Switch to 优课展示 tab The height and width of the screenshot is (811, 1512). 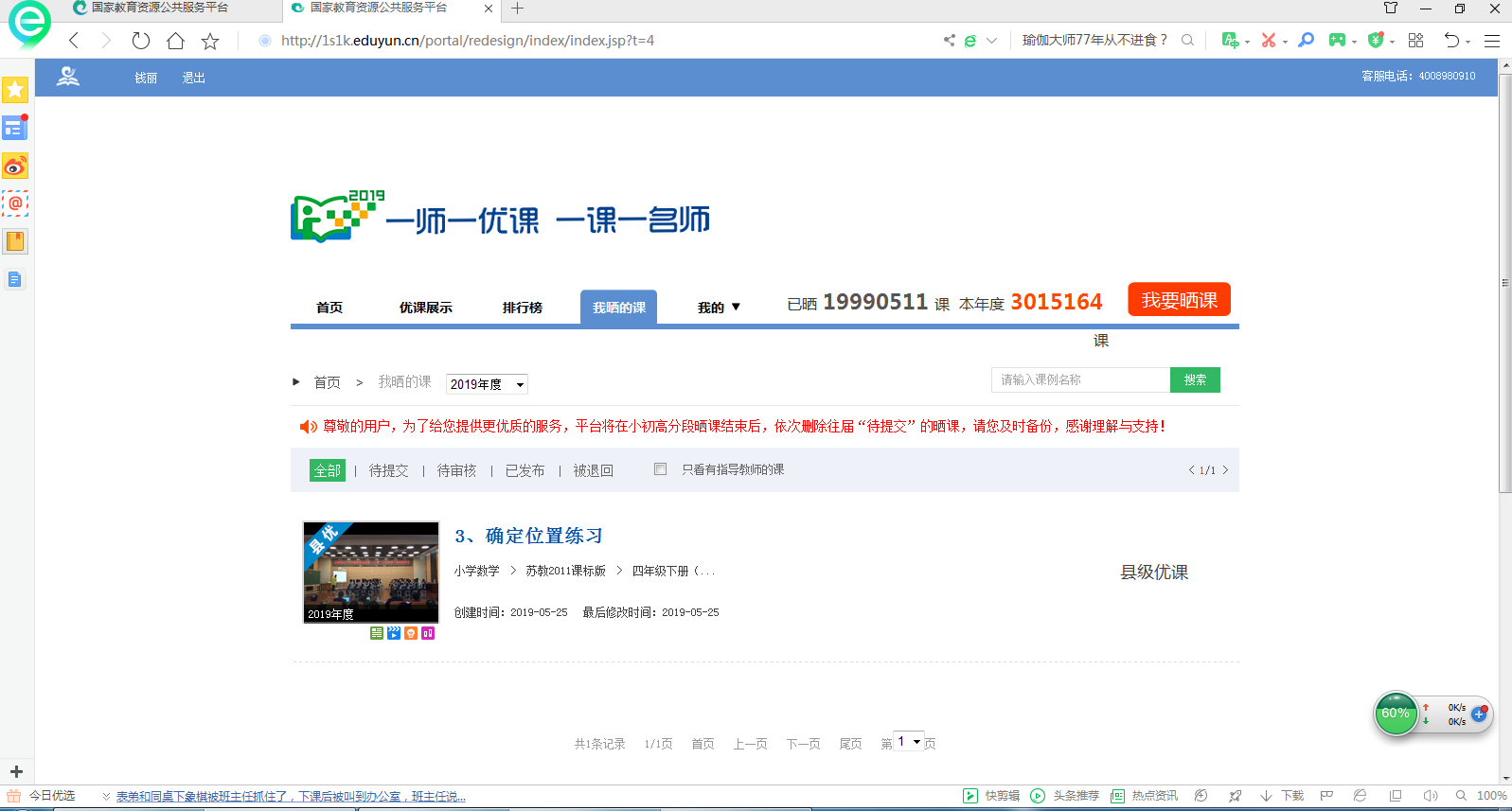click(425, 308)
